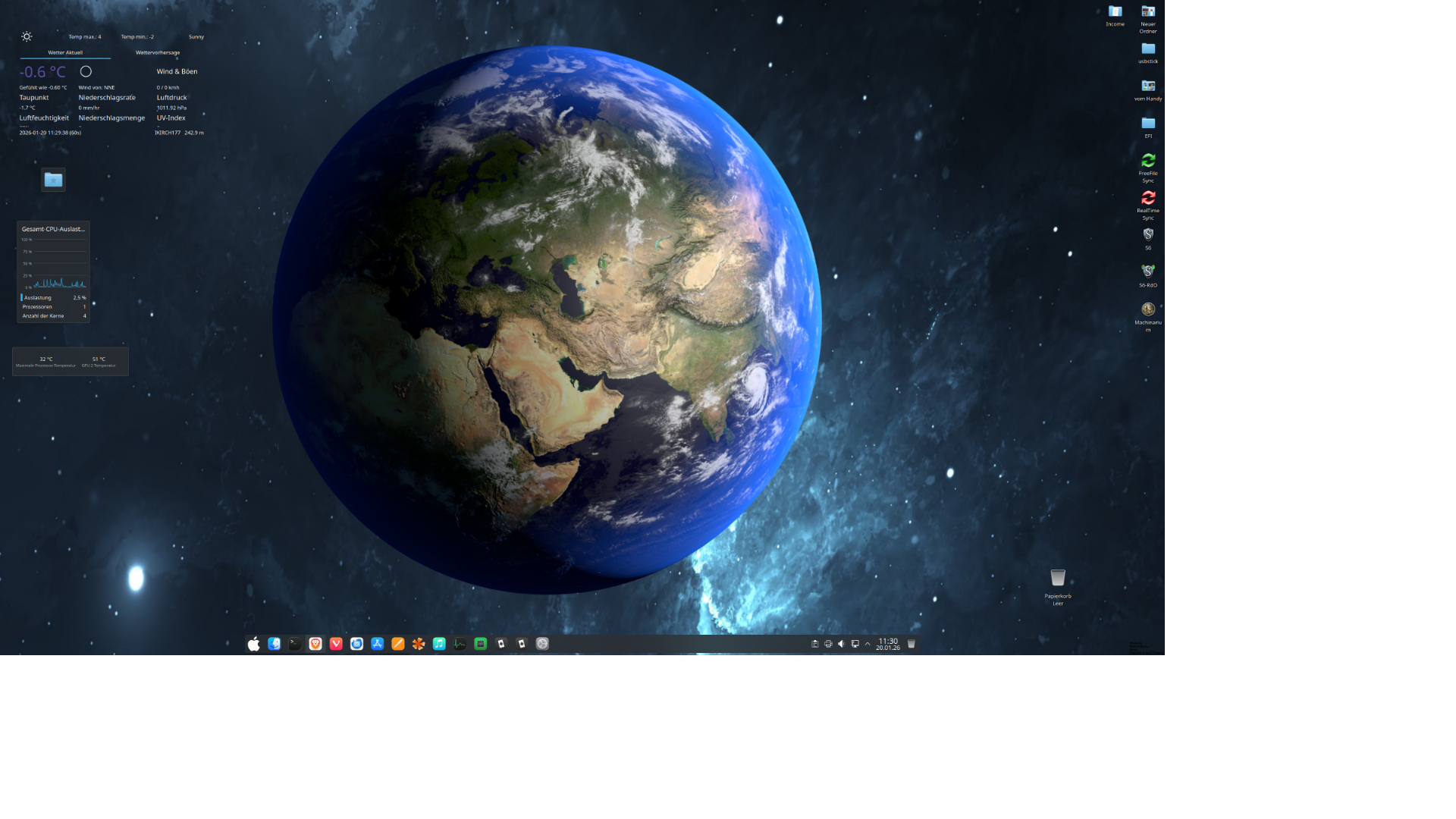
Task: Open the clipboard tray icon
Action: click(814, 644)
